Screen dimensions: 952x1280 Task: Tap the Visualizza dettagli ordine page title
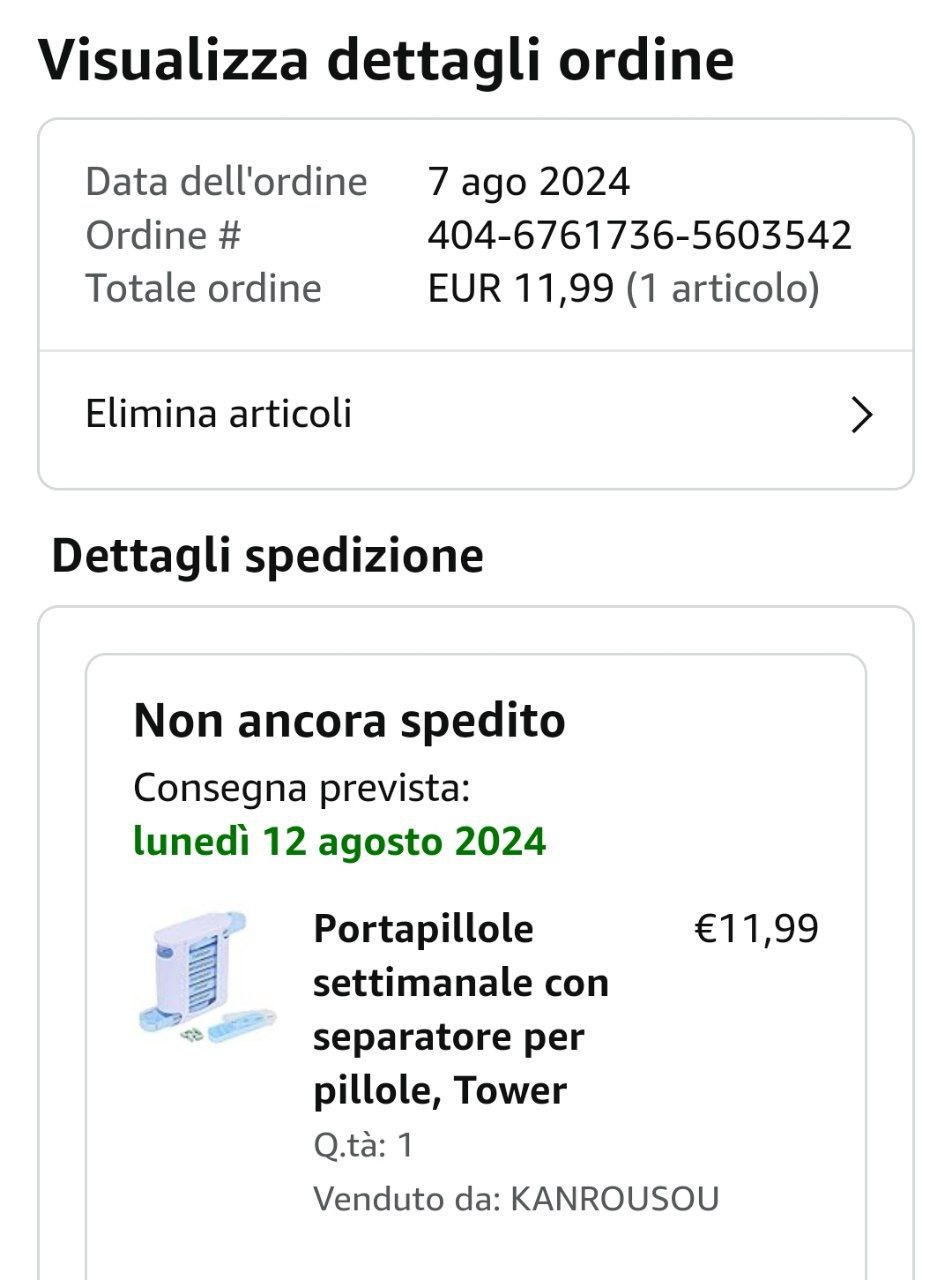point(386,61)
